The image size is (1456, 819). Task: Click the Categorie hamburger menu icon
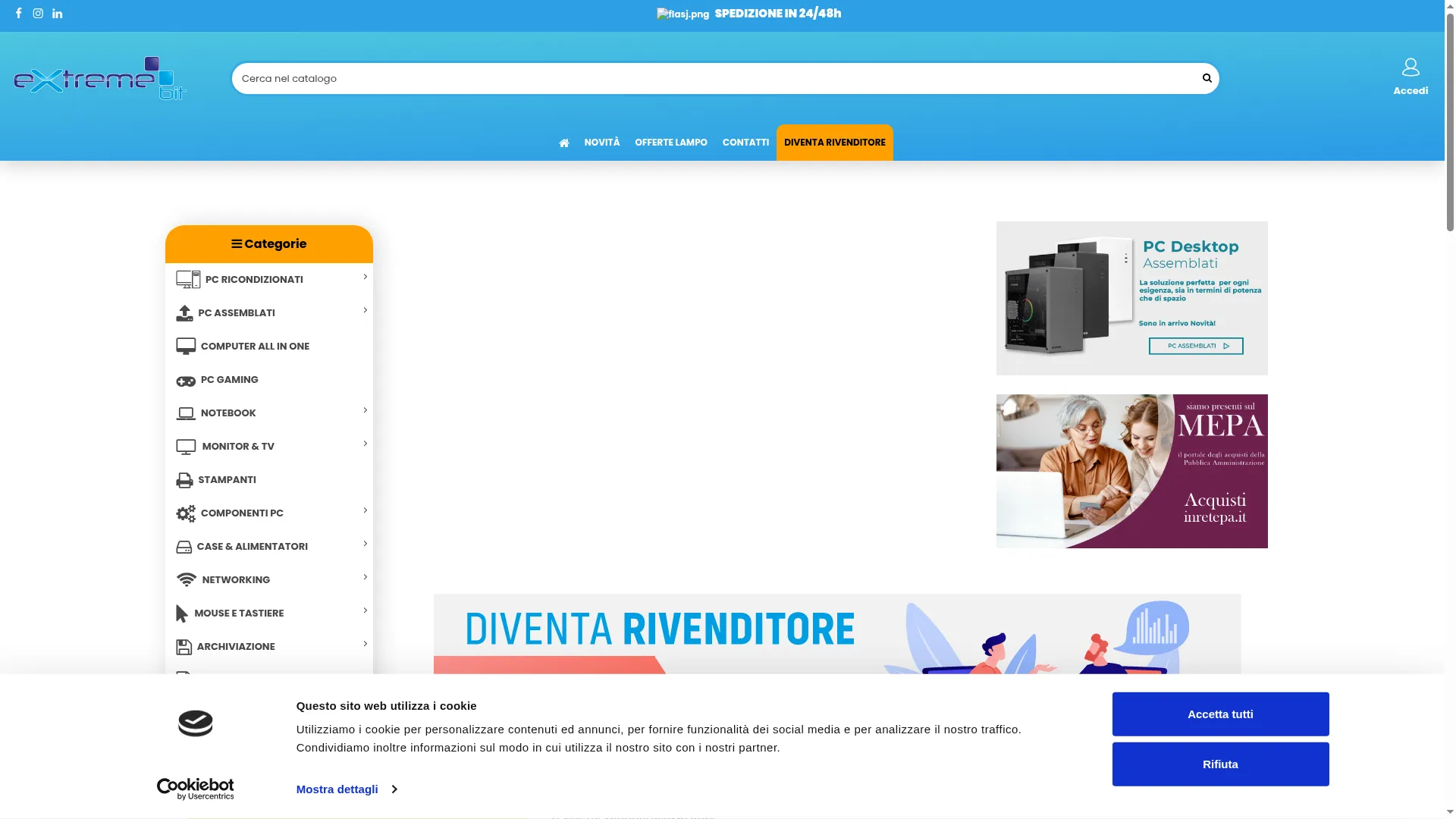tap(237, 244)
